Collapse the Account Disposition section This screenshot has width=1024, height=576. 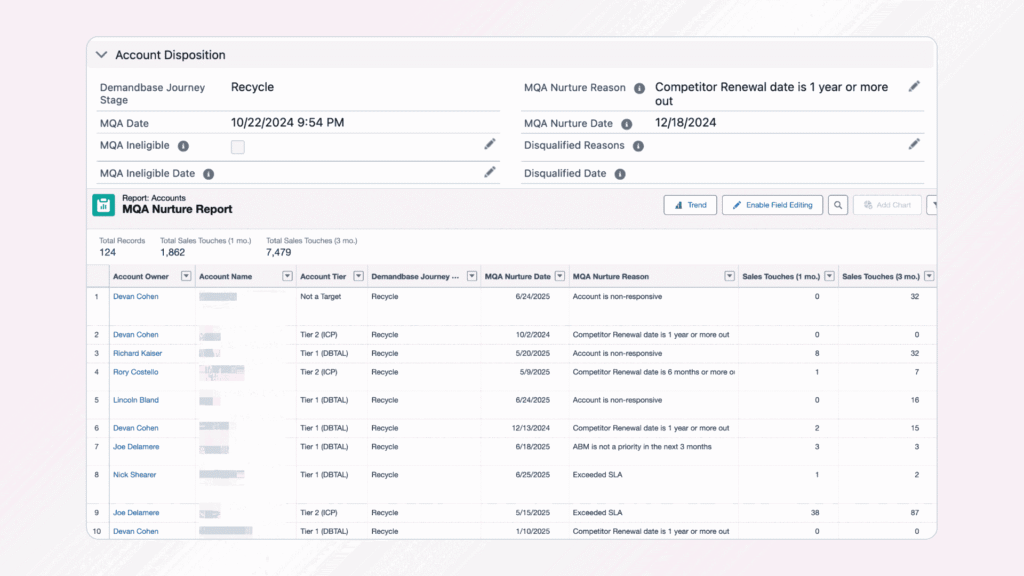(101, 54)
